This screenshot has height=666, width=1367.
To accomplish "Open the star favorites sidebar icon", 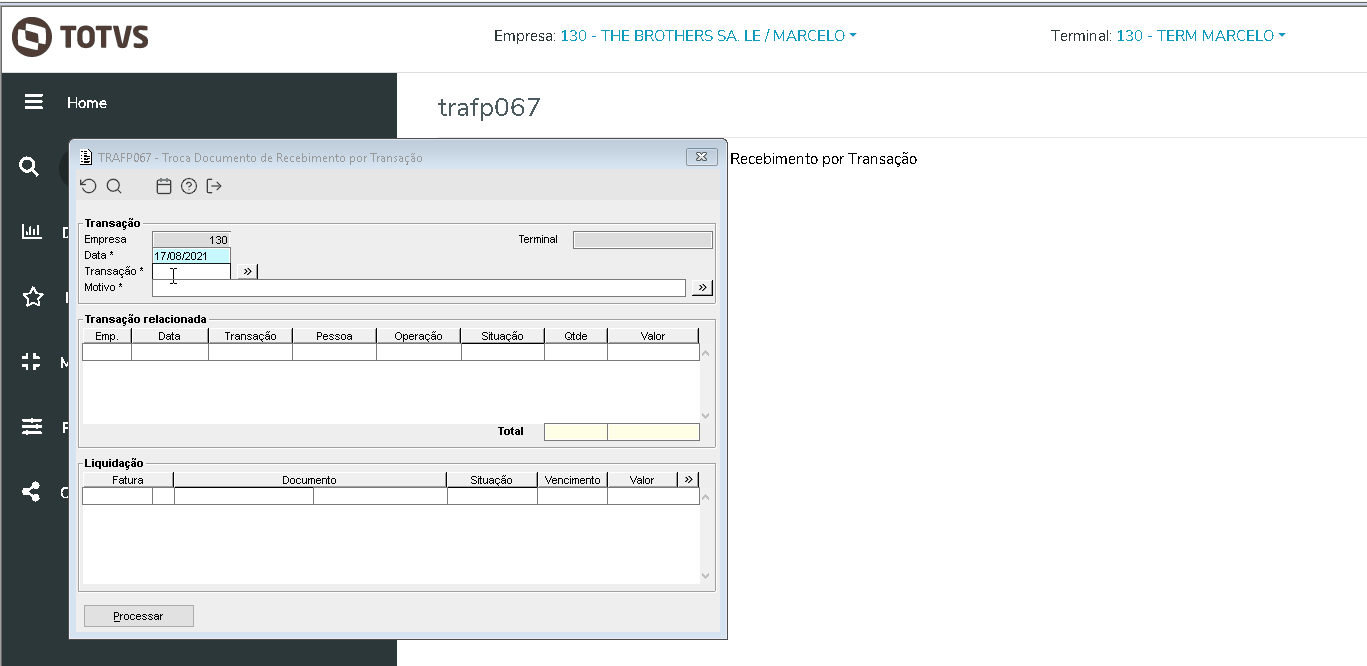I will click(x=33, y=297).
